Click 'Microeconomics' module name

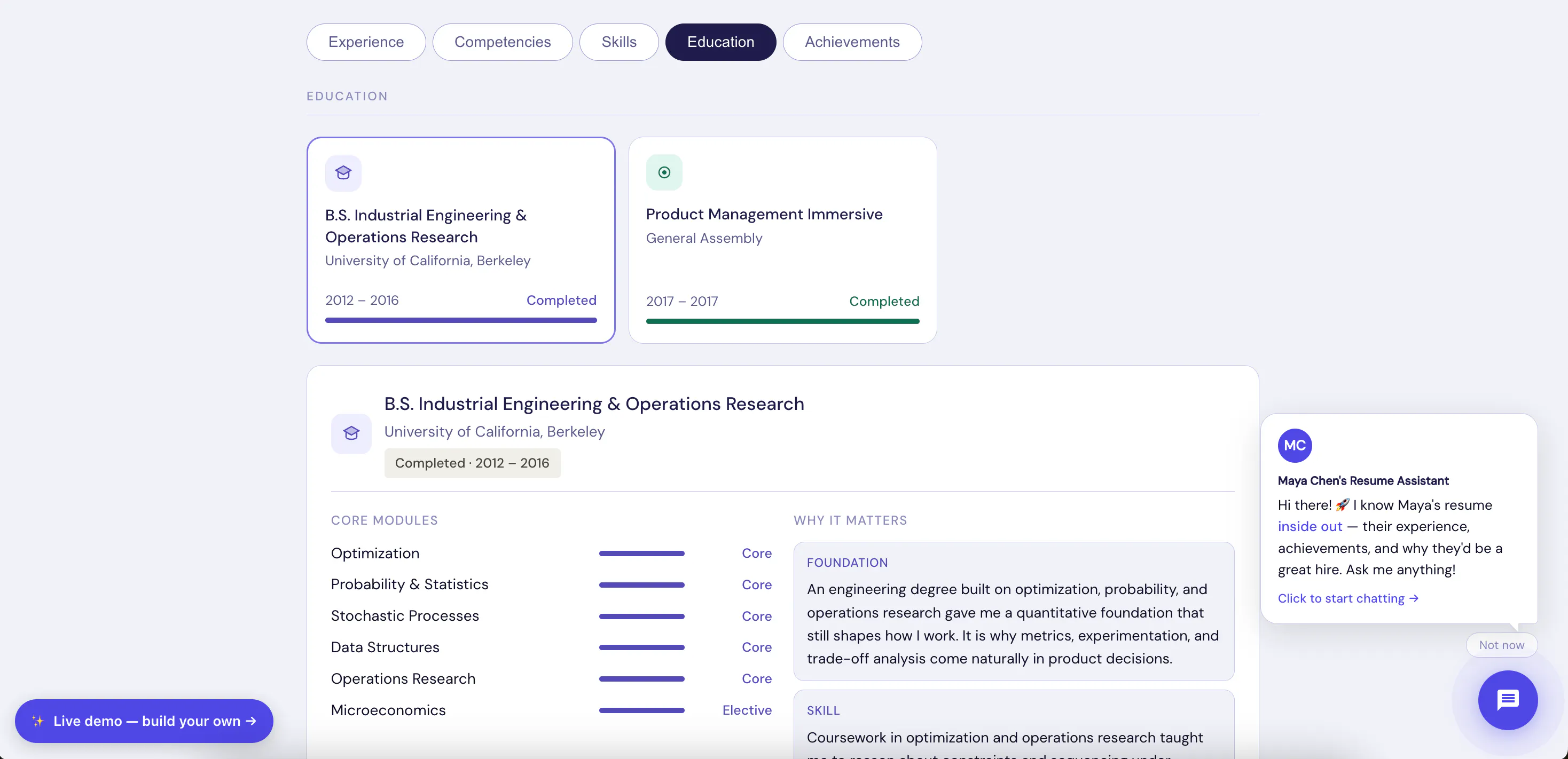(388, 710)
